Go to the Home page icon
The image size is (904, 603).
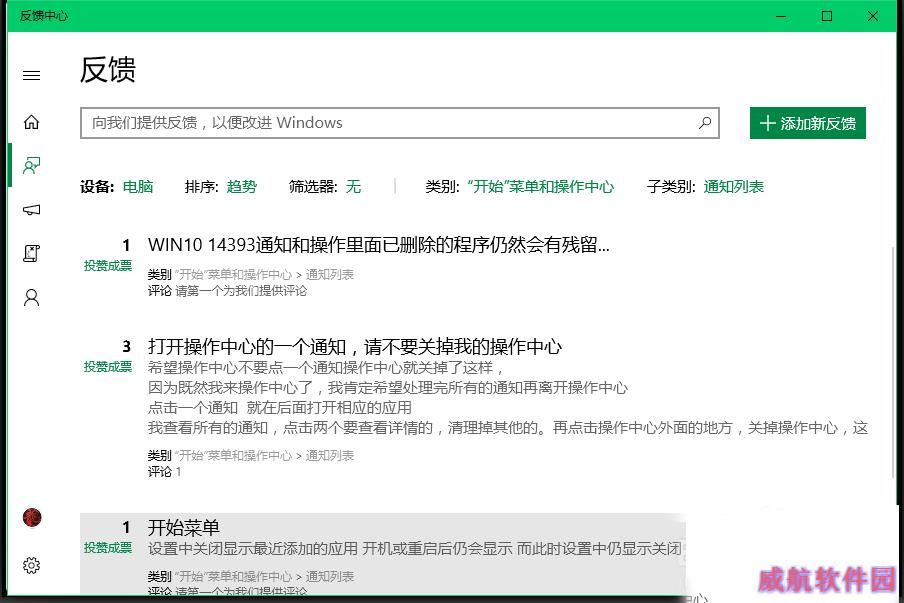pyautogui.click(x=32, y=122)
